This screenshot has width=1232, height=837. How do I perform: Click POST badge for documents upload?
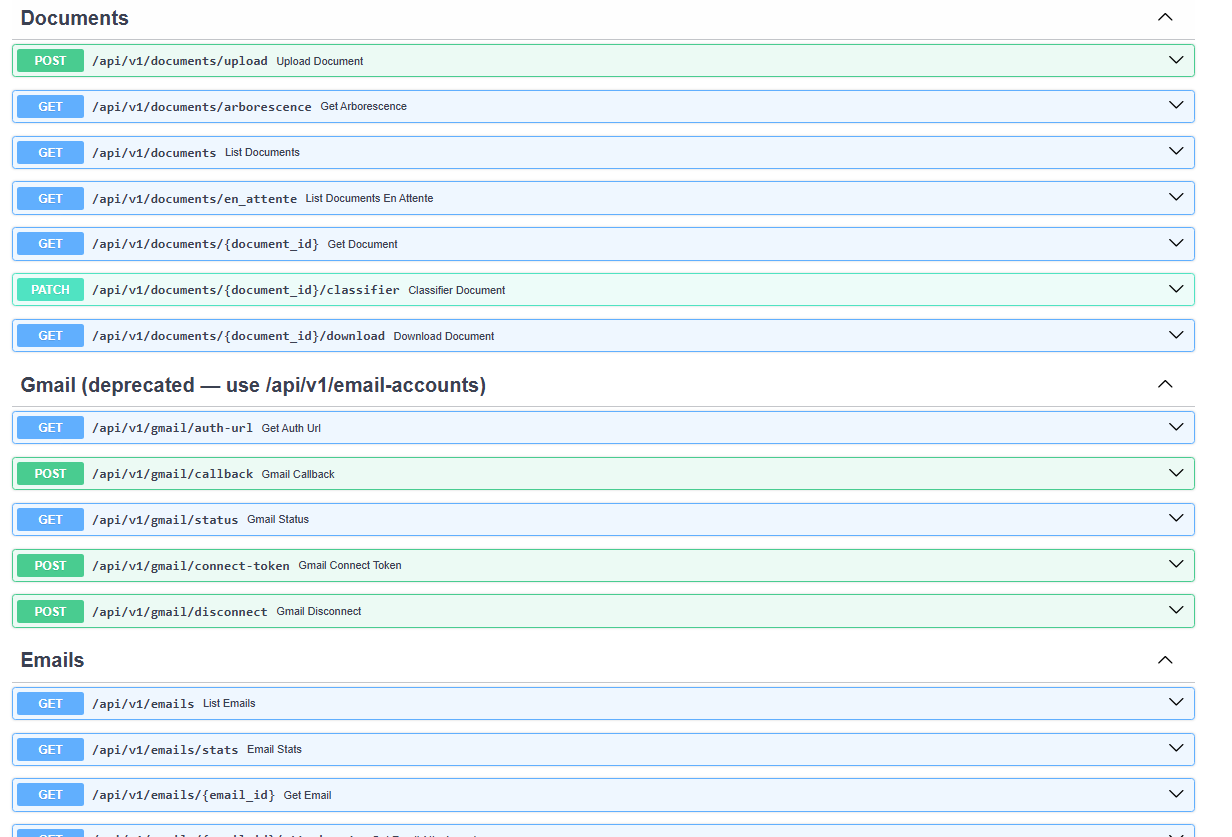pos(50,61)
